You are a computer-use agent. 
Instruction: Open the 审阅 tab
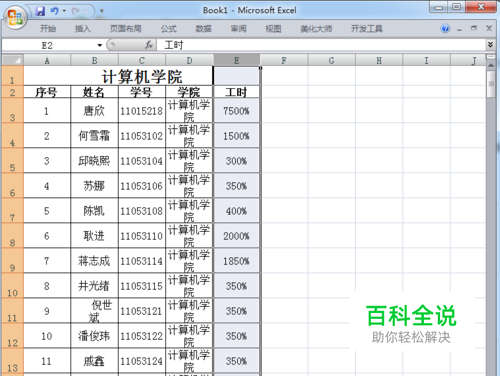pos(238,29)
